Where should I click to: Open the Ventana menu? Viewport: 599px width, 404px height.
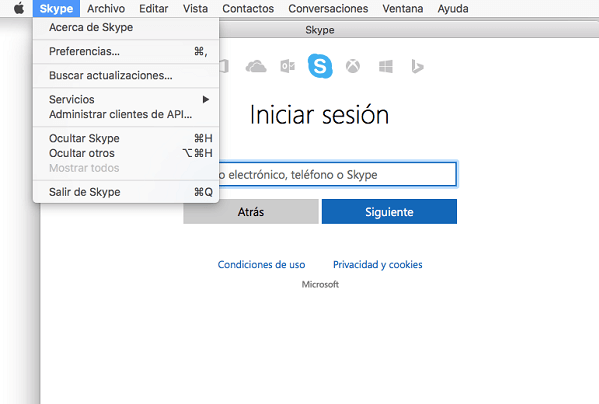click(x=403, y=8)
